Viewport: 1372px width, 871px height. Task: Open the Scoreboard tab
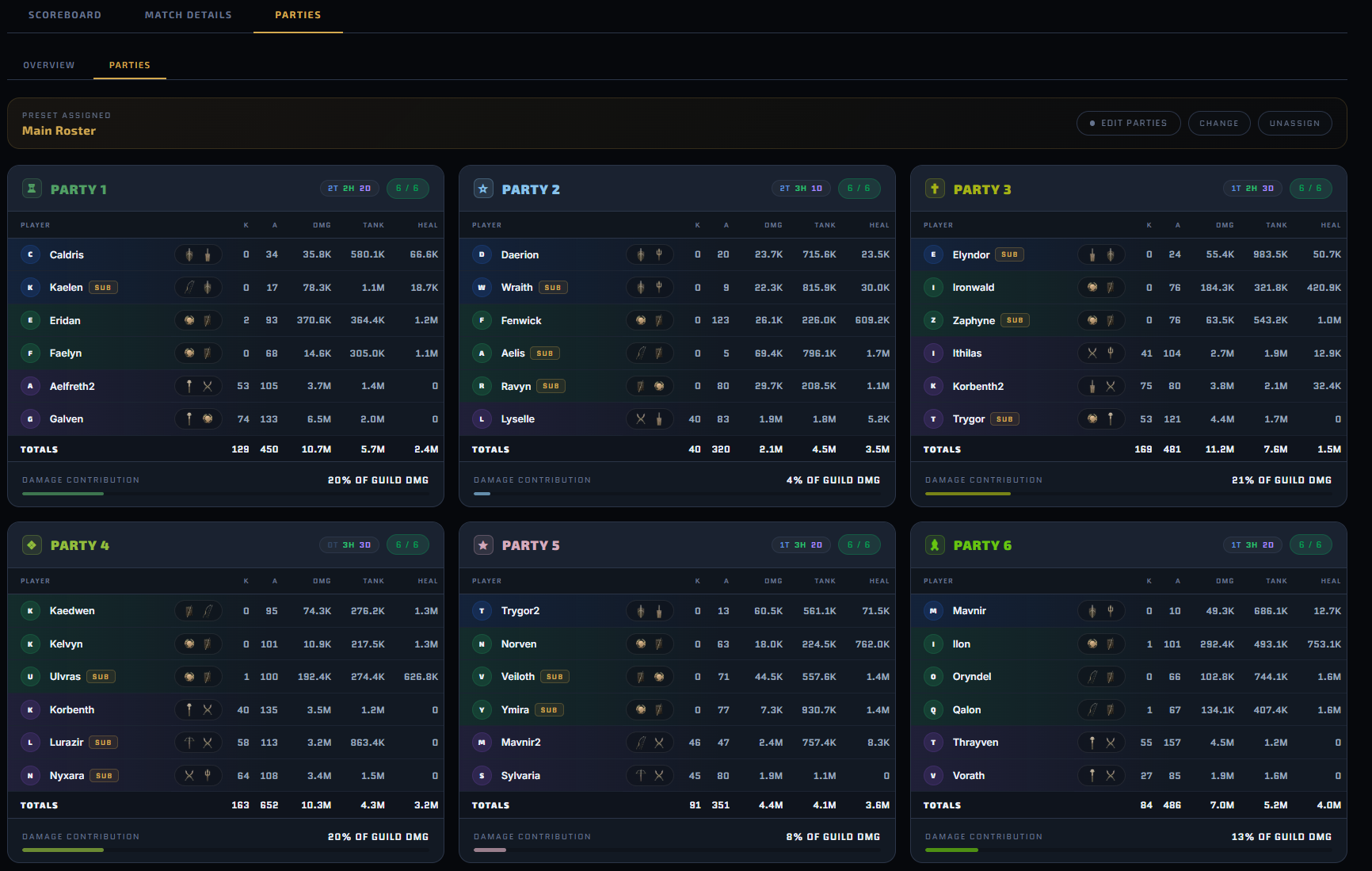click(65, 15)
